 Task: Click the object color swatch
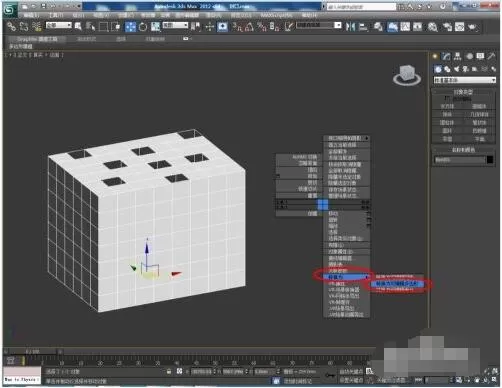pos(490,160)
